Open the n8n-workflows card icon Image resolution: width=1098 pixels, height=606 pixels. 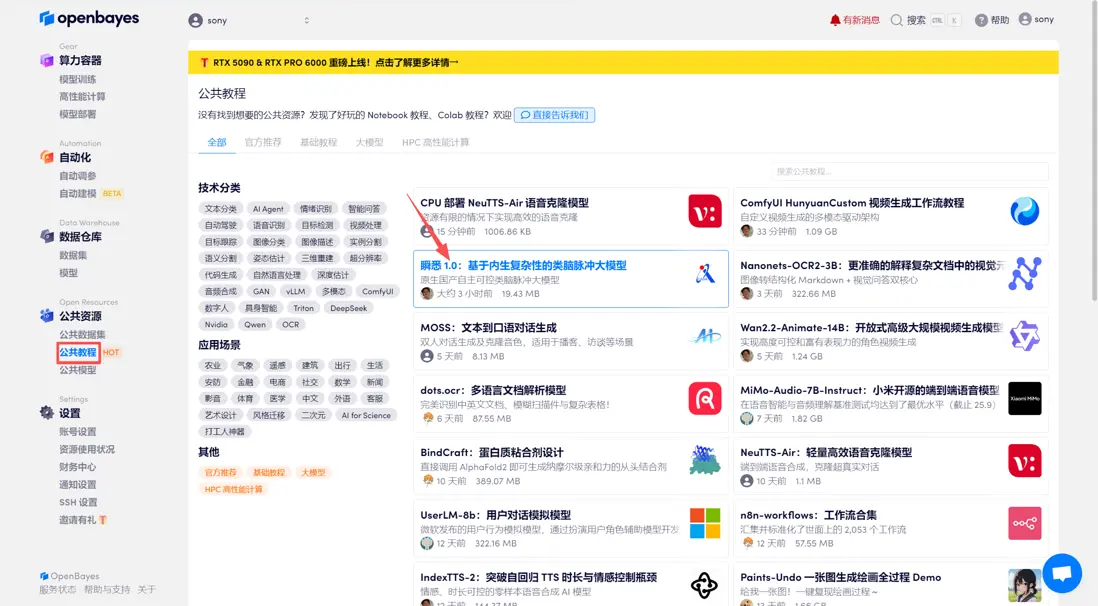pyautogui.click(x=1024, y=522)
